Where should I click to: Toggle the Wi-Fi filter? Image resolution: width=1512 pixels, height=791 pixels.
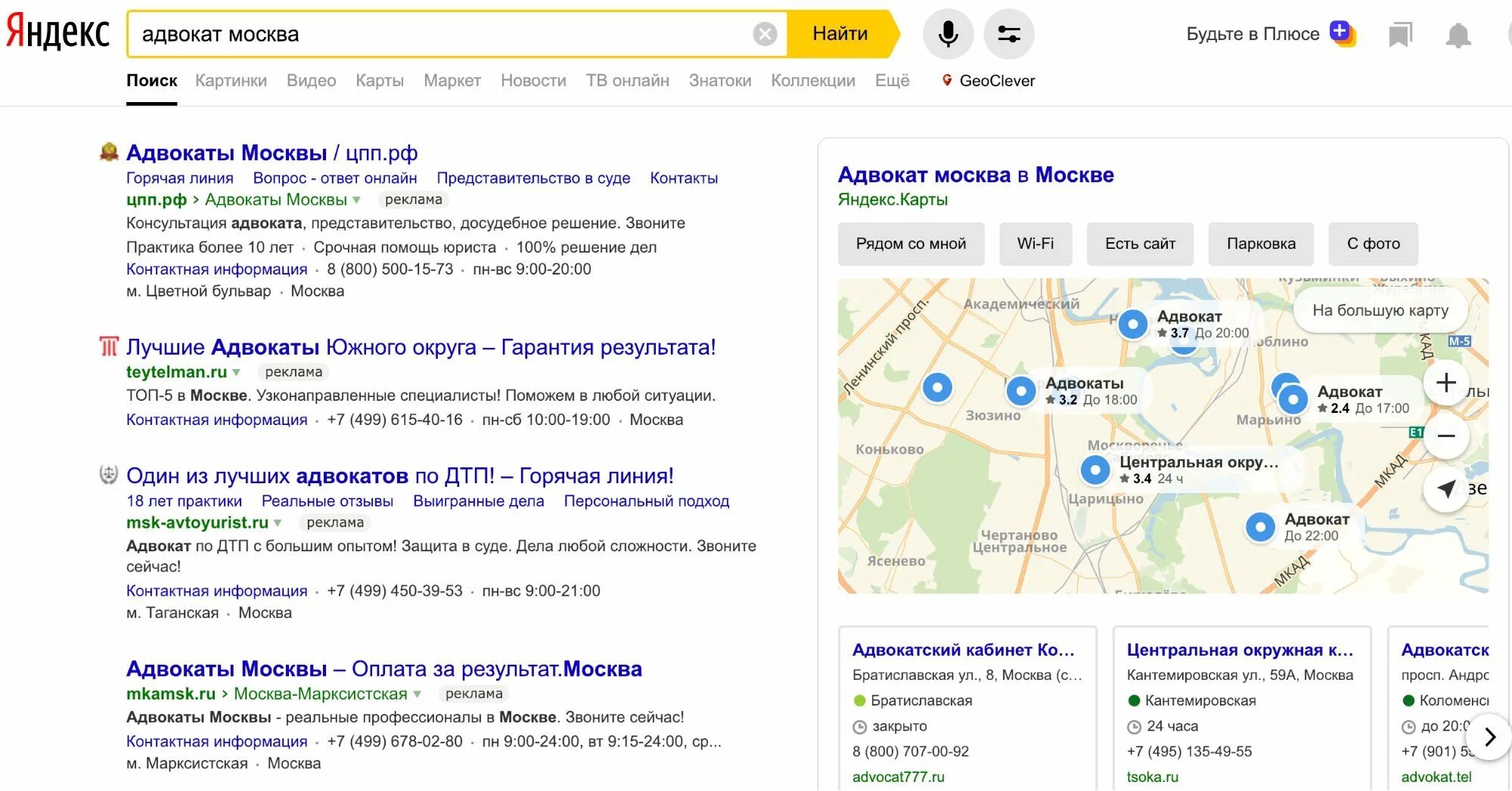tap(1035, 244)
